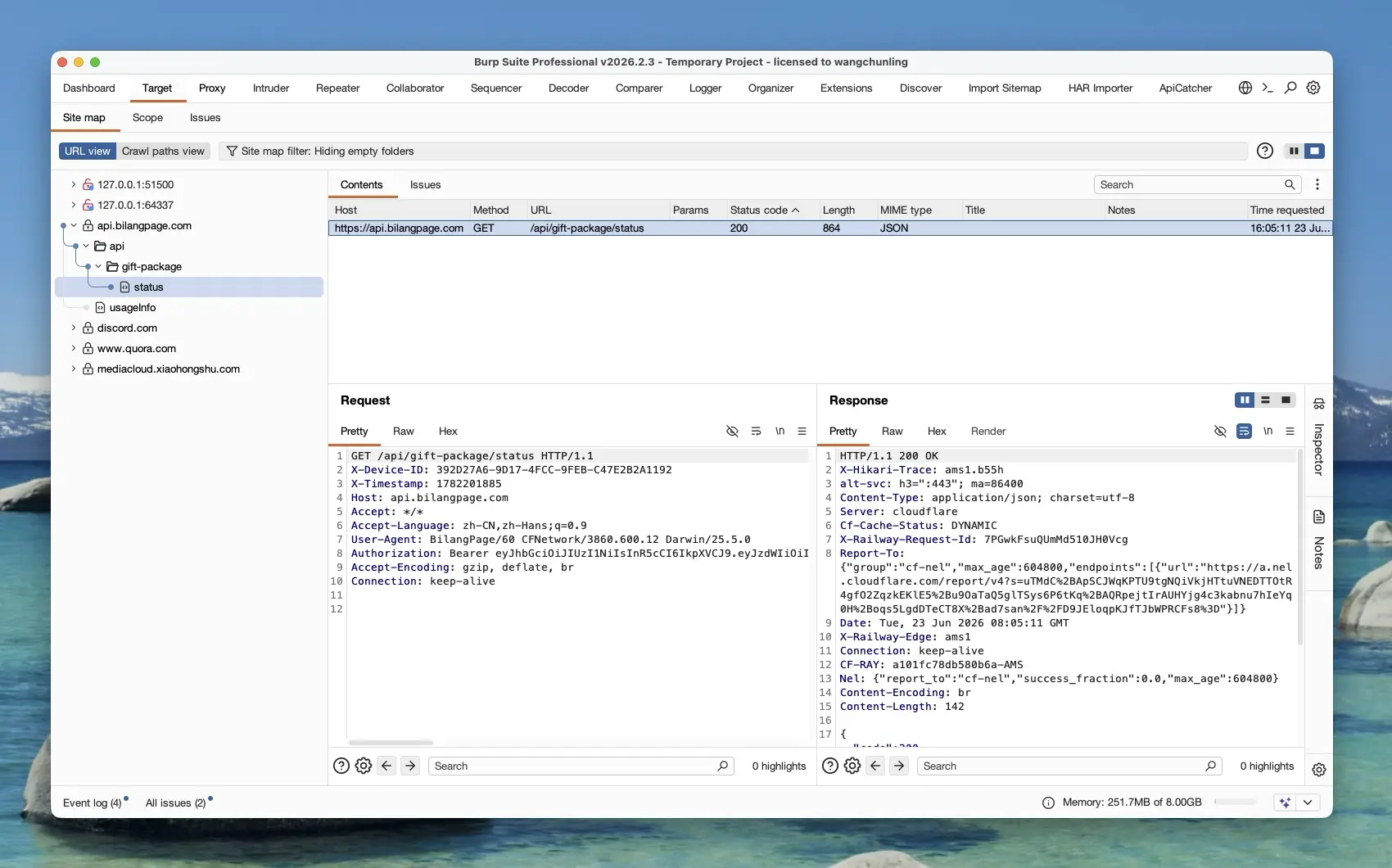Select side-by-side request/response layout
The height and width of the screenshot is (868, 1392).
coord(1245,400)
